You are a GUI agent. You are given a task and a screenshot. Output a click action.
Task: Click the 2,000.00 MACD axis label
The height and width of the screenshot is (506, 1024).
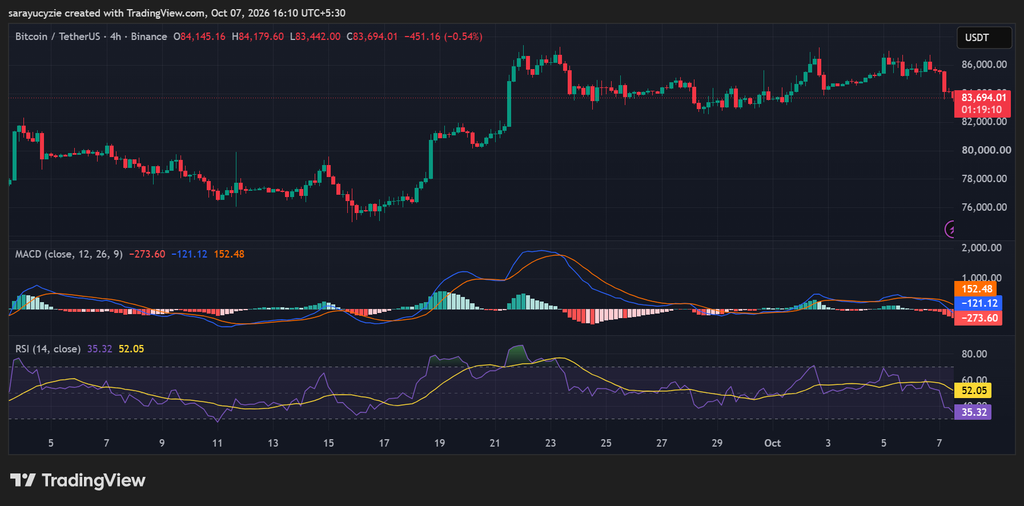[982, 247]
